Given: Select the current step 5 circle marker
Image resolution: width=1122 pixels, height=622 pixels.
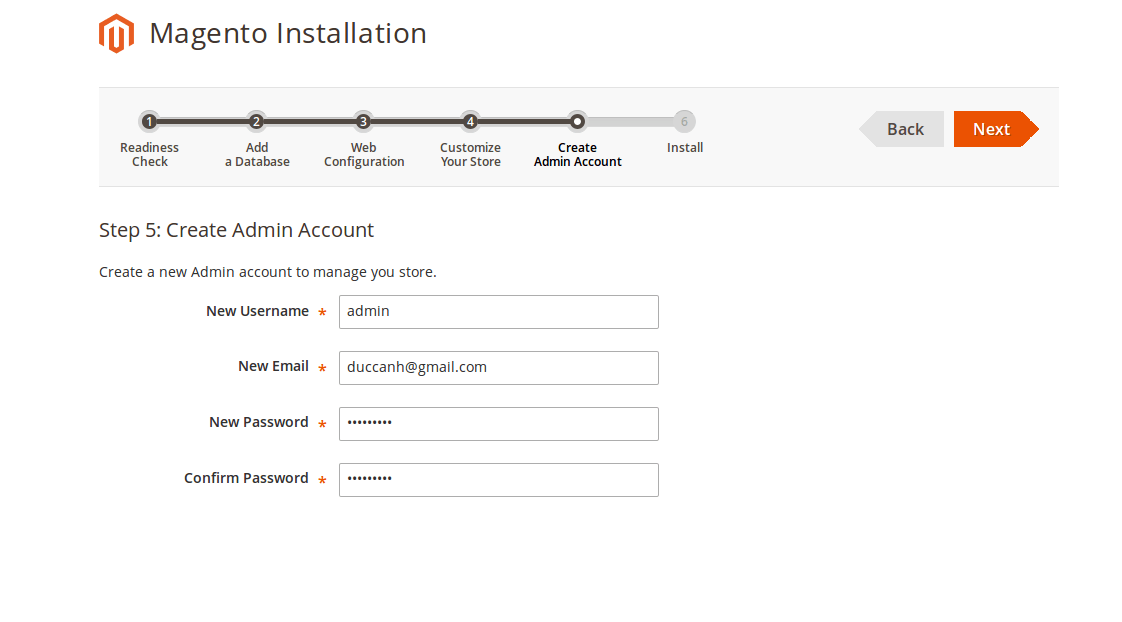Looking at the screenshot, I should tap(577, 122).
